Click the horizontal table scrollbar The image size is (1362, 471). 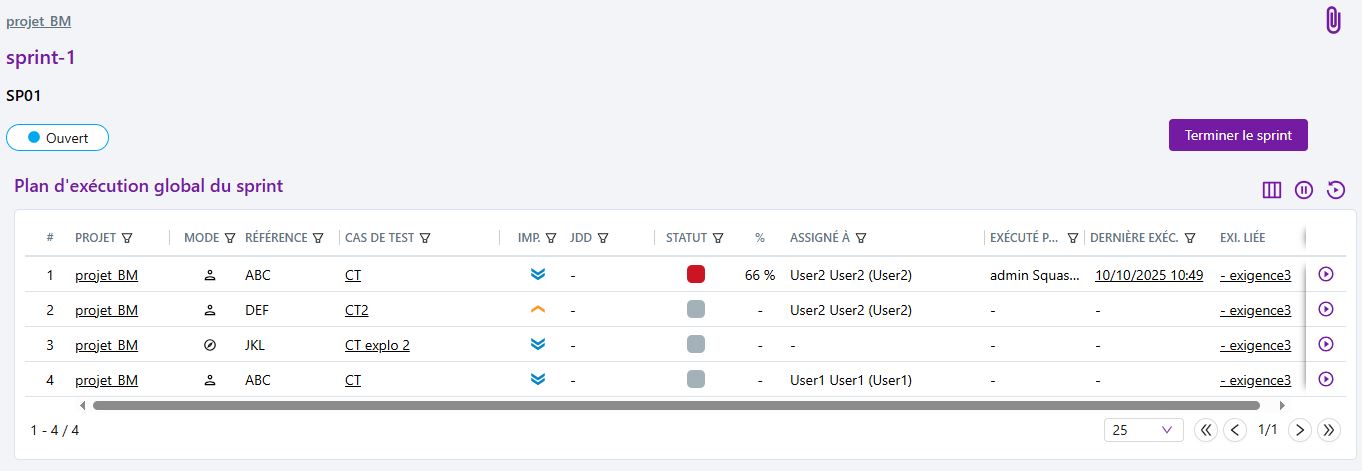pyautogui.click(x=675, y=405)
